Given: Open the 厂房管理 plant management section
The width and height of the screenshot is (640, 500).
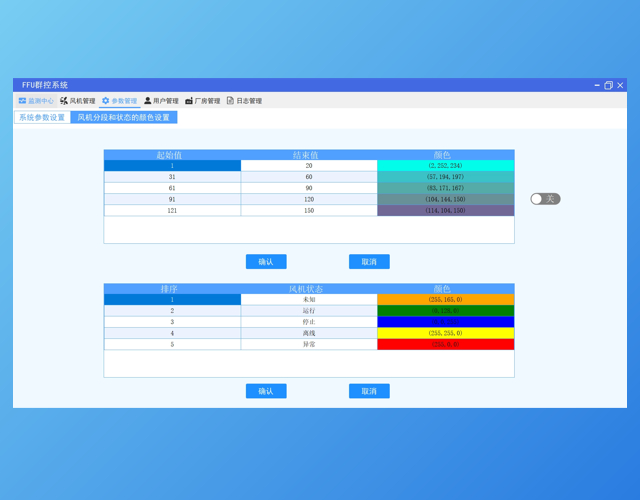Looking at the screenshot, I should tap(203, 101).
